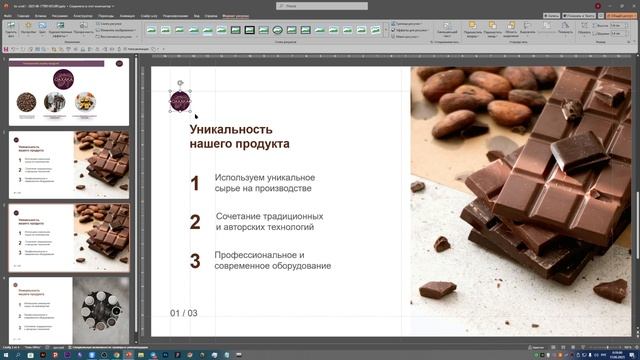Click the Search box in title bar
640x360 pixels.
tap(322, 6)
